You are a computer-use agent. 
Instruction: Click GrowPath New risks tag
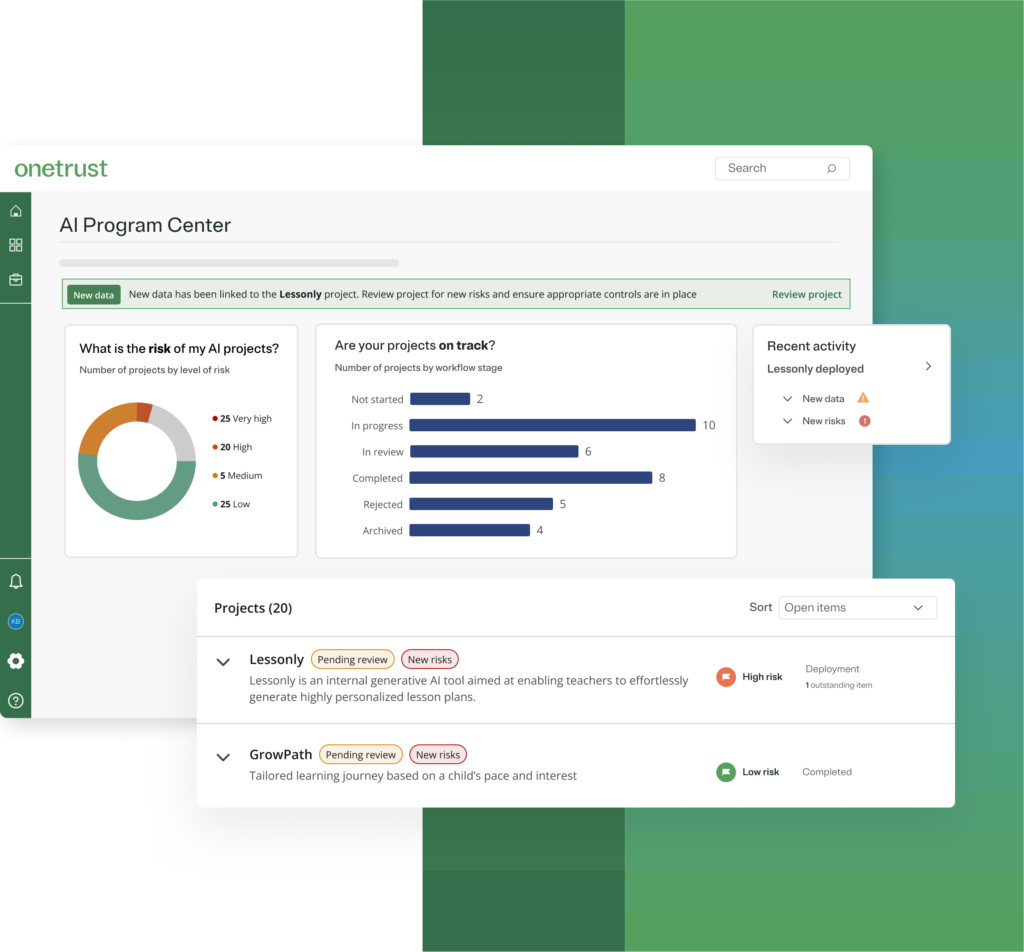[438, 755]
